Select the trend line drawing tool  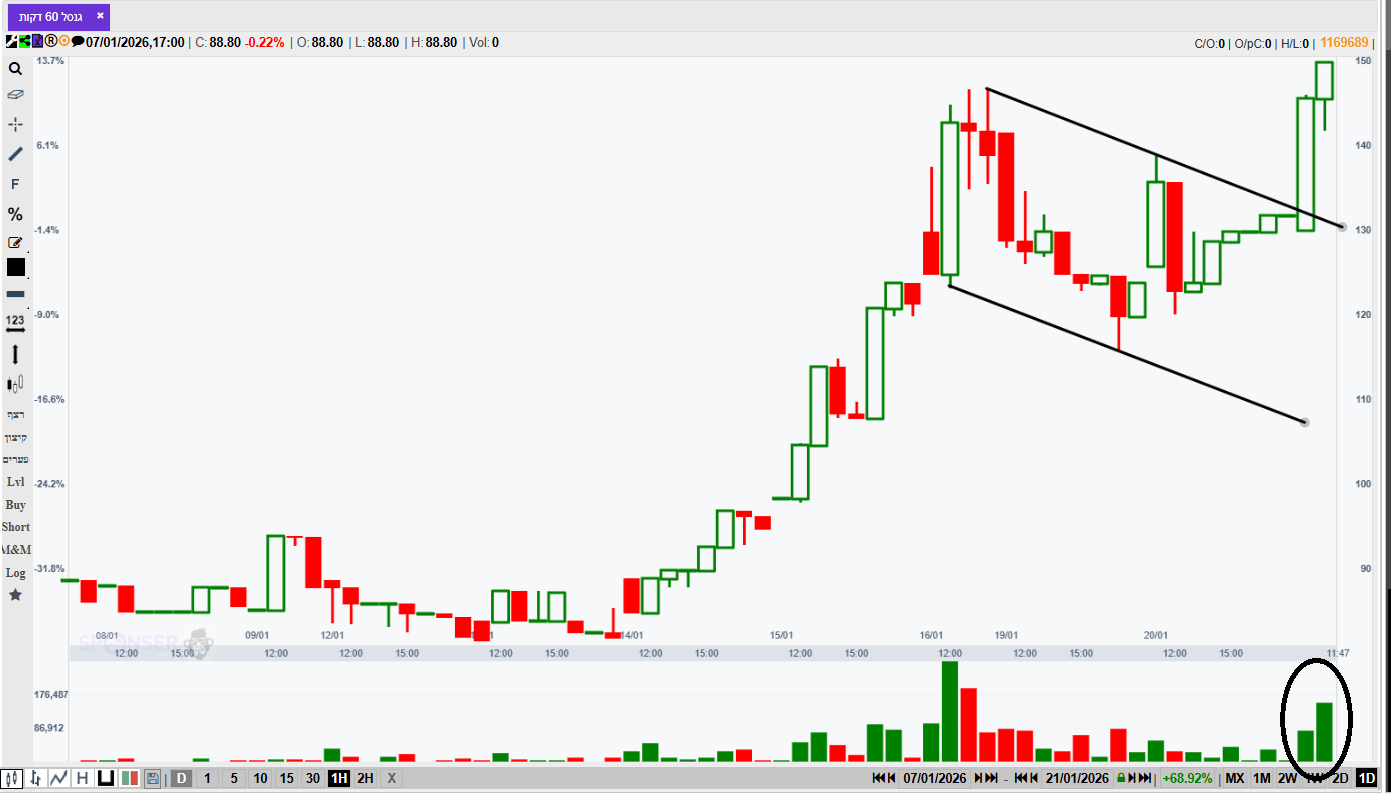[15, 154]
